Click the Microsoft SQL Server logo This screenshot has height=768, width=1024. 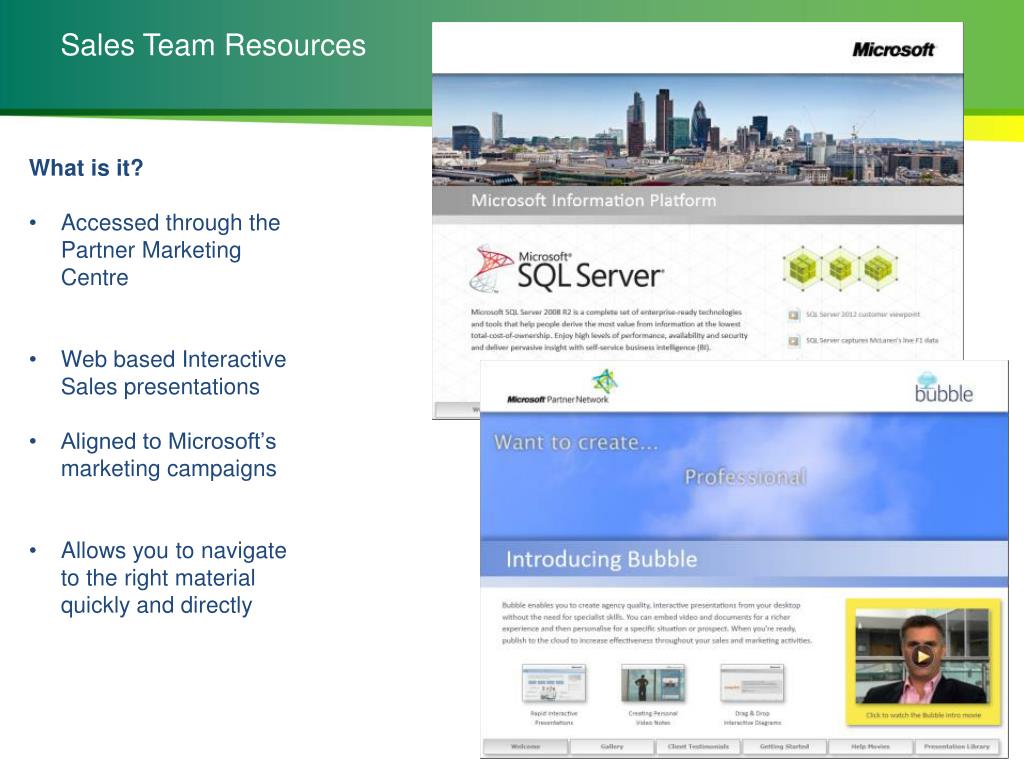[567, 268]
